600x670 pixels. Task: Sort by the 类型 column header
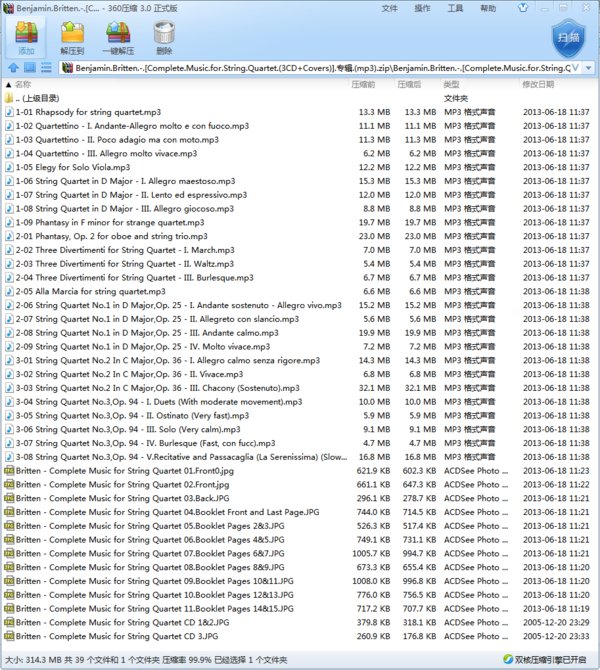451,84
